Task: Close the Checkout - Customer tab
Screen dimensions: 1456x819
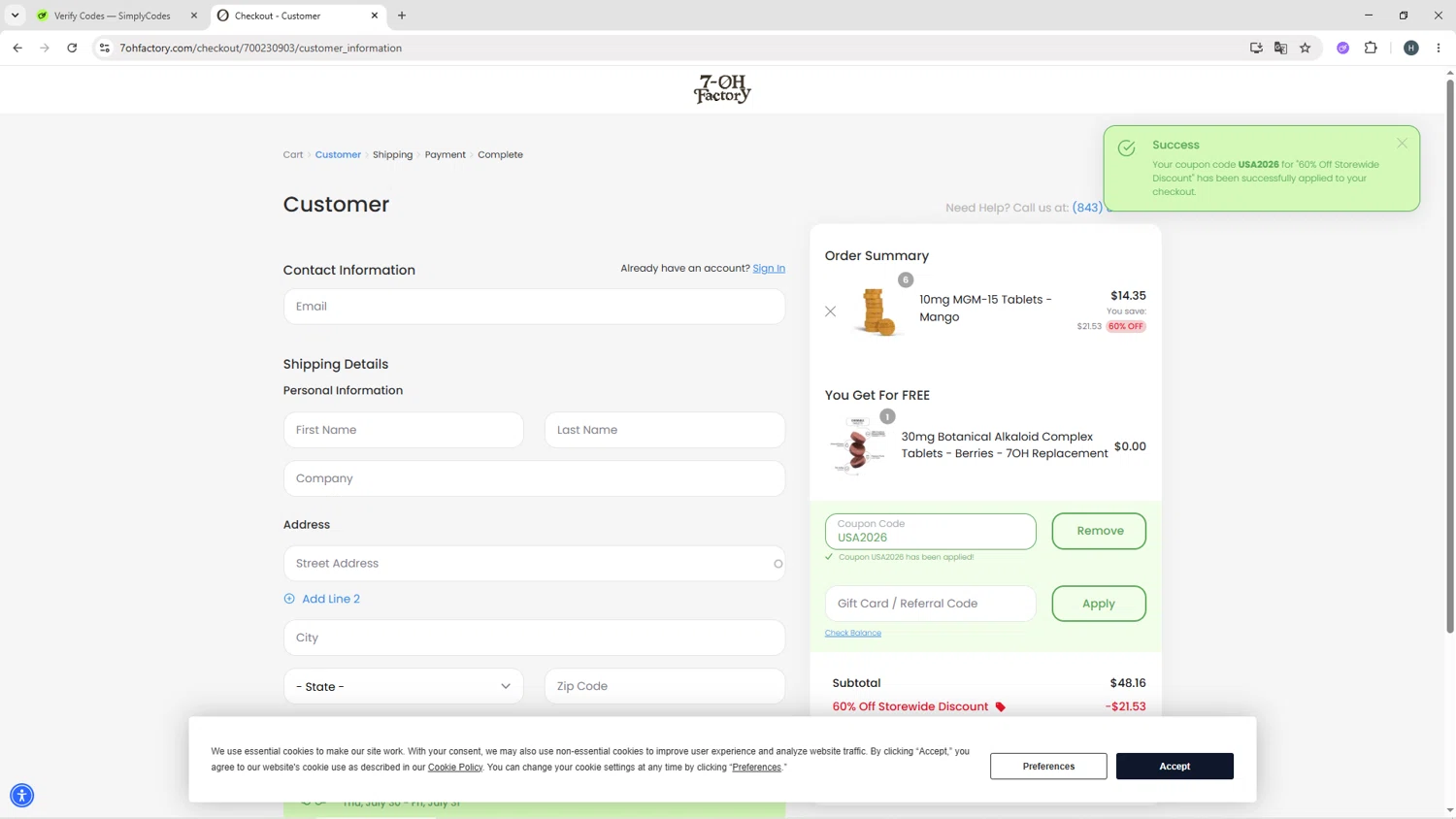Action: click(x=375, y=16)
